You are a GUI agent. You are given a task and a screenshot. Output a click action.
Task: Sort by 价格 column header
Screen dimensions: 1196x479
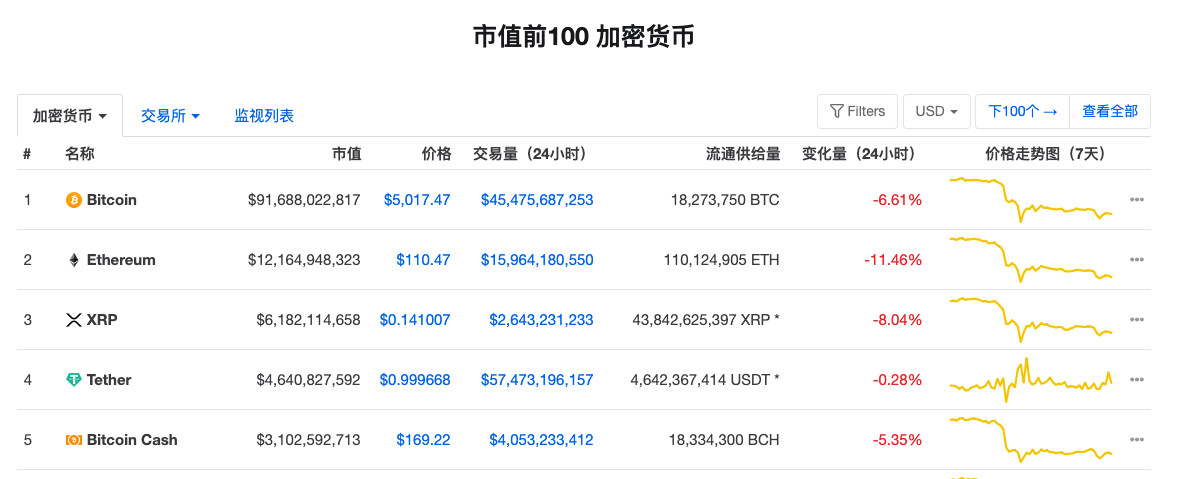point(436,154)
